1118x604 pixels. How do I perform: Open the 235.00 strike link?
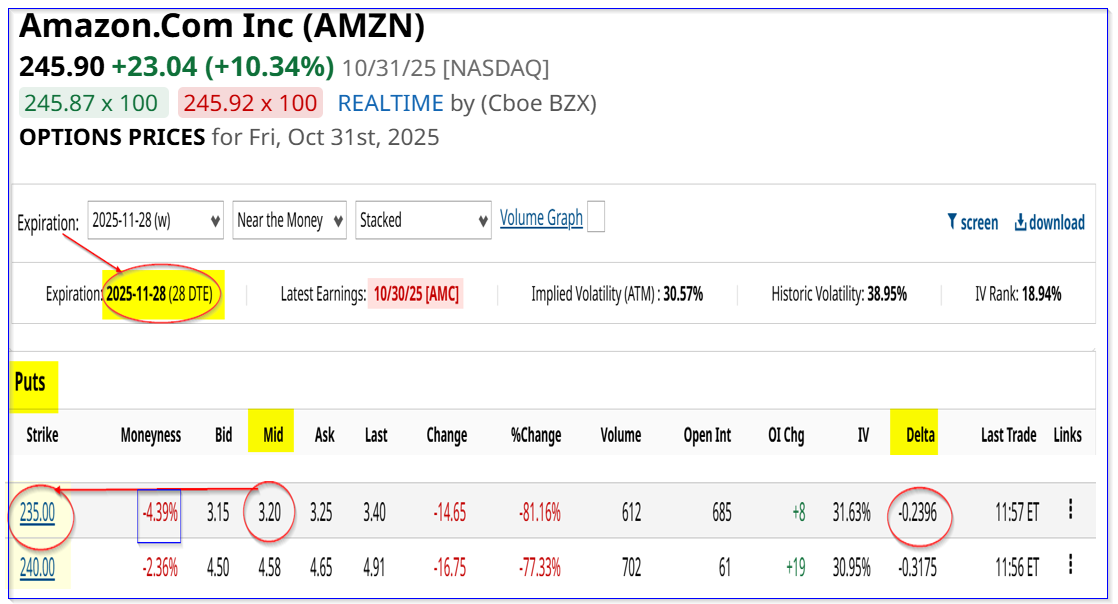39,513
